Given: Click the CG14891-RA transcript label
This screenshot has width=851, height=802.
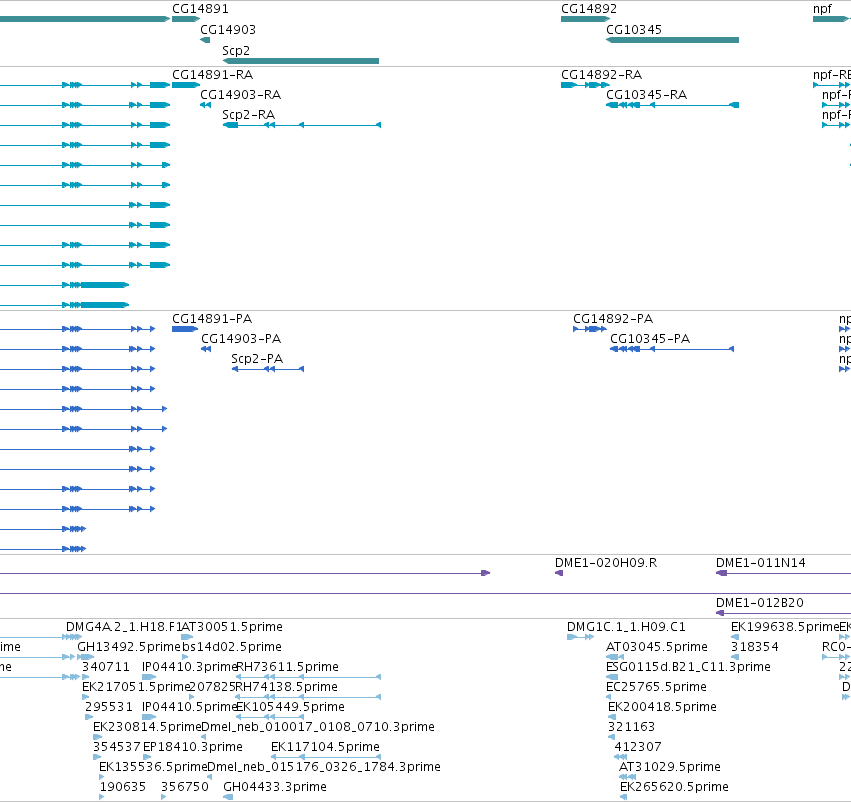Looking at the screenshot, I should coord(213,74).
